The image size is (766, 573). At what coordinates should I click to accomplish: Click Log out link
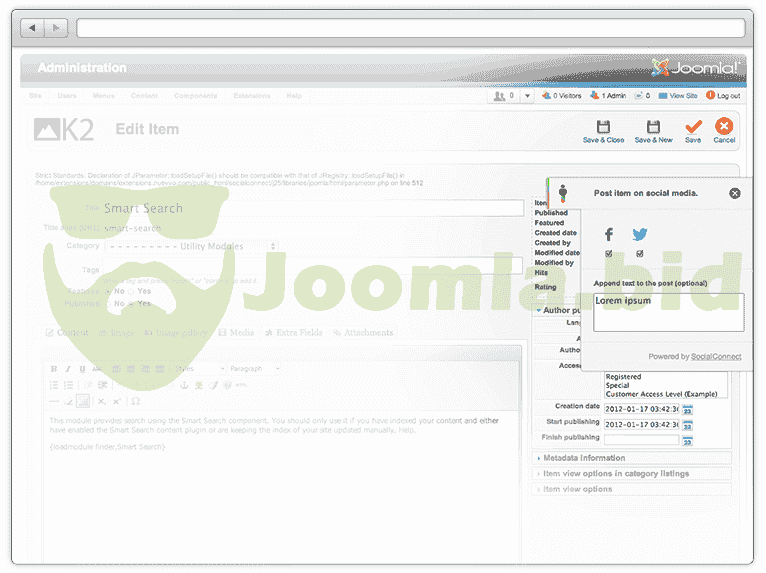[723, 96]
